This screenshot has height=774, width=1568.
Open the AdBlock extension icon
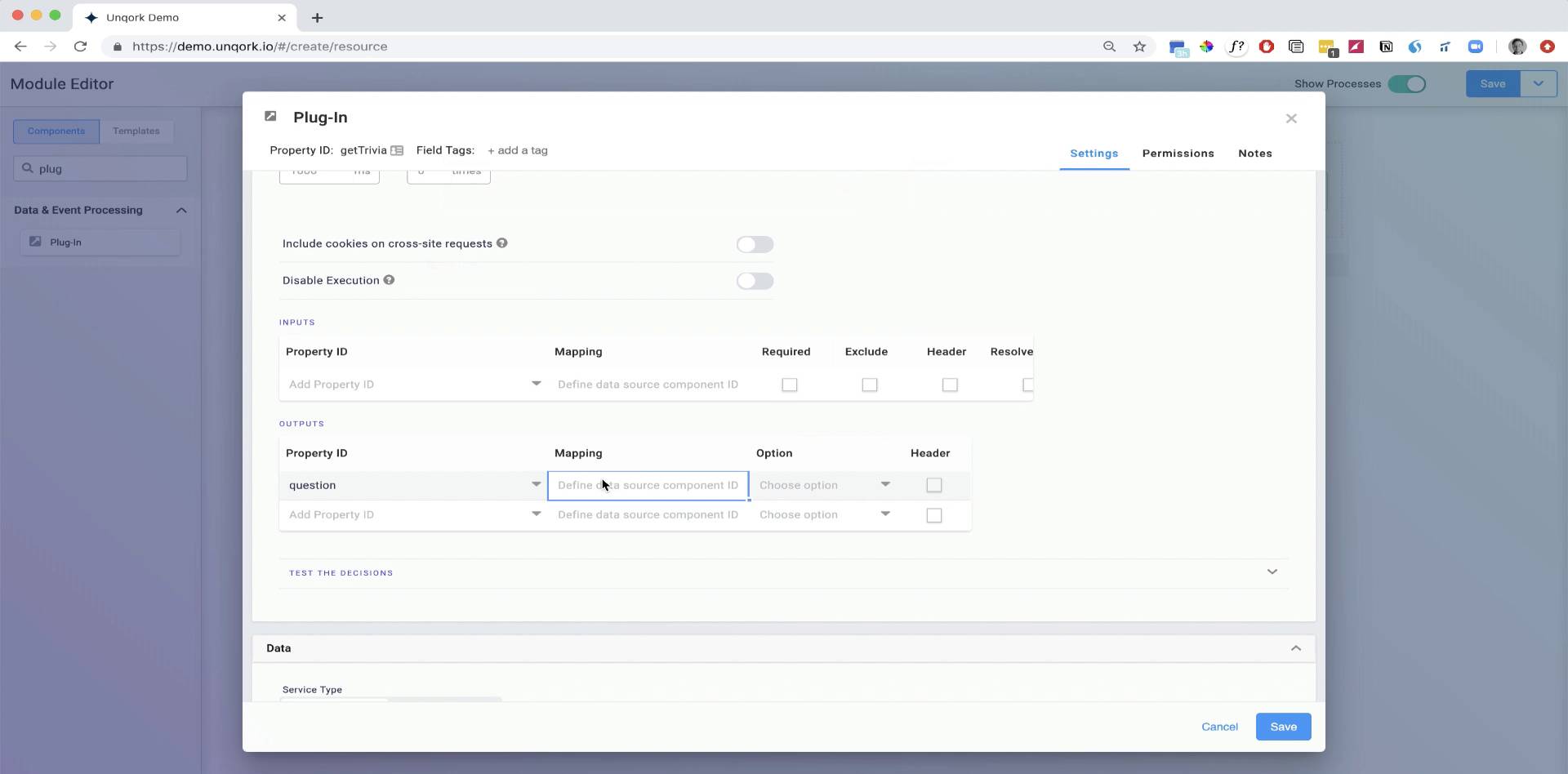tap(1266, 47)
